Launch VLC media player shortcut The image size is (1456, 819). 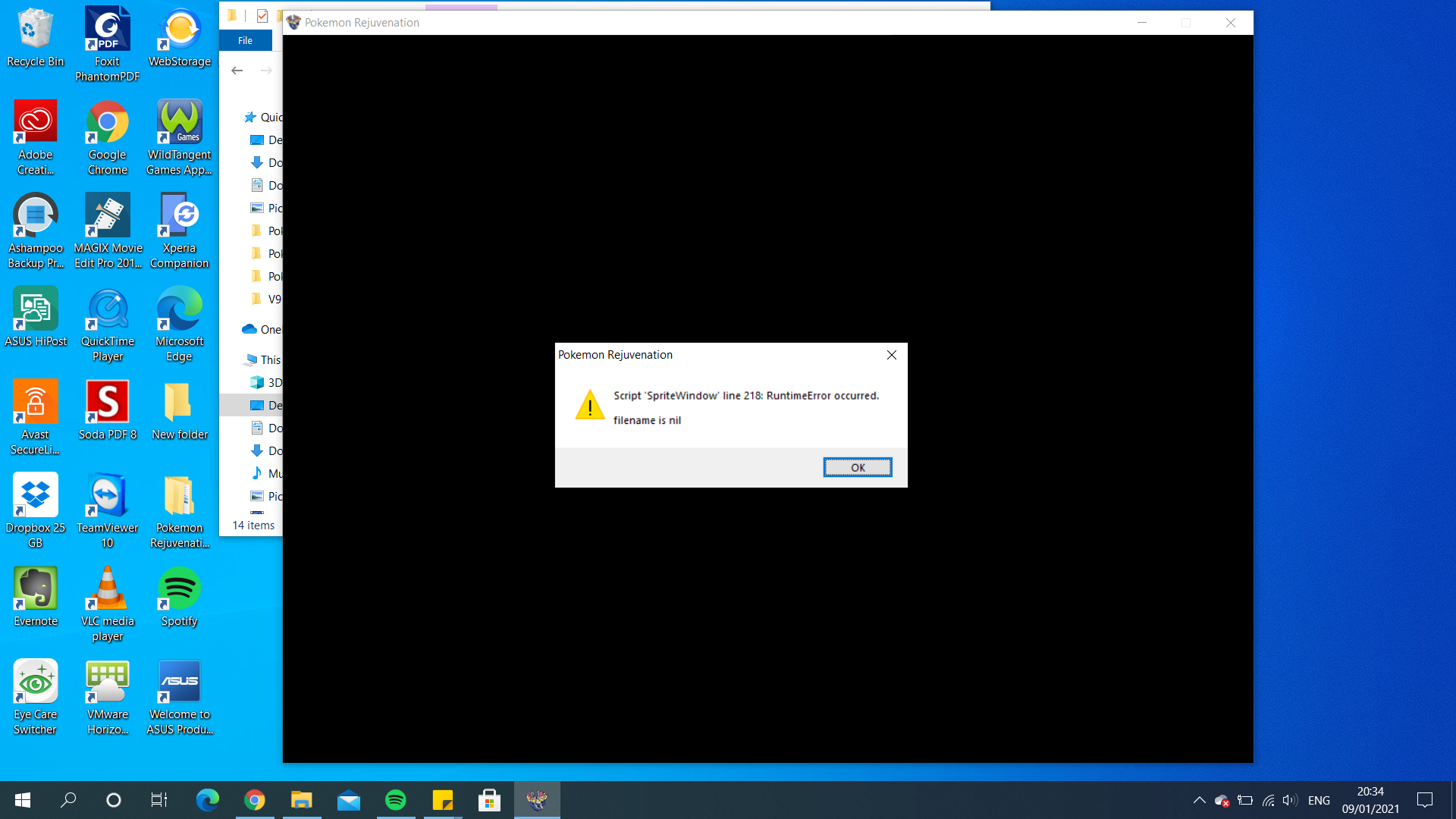pyautogui.click(x=107, y=604)
